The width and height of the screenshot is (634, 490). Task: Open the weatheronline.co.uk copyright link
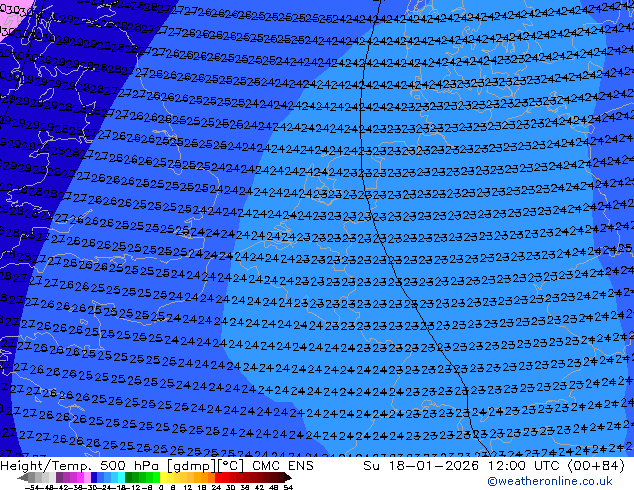pyautogui.click(x=550, y=481)
